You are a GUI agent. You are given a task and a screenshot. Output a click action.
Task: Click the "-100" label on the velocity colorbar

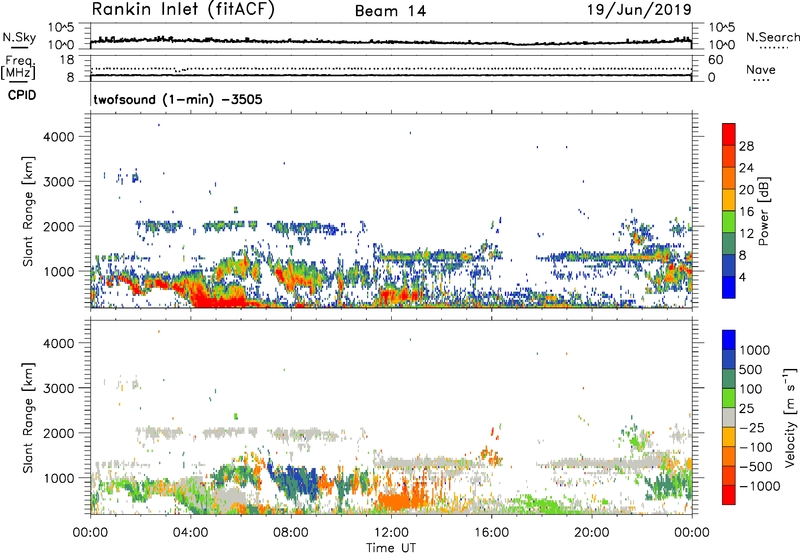pos(756,447)
